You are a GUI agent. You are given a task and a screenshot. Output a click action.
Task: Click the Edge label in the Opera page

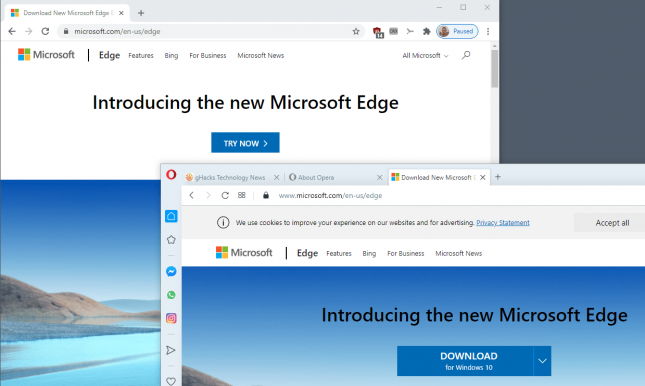click(307, 253)
